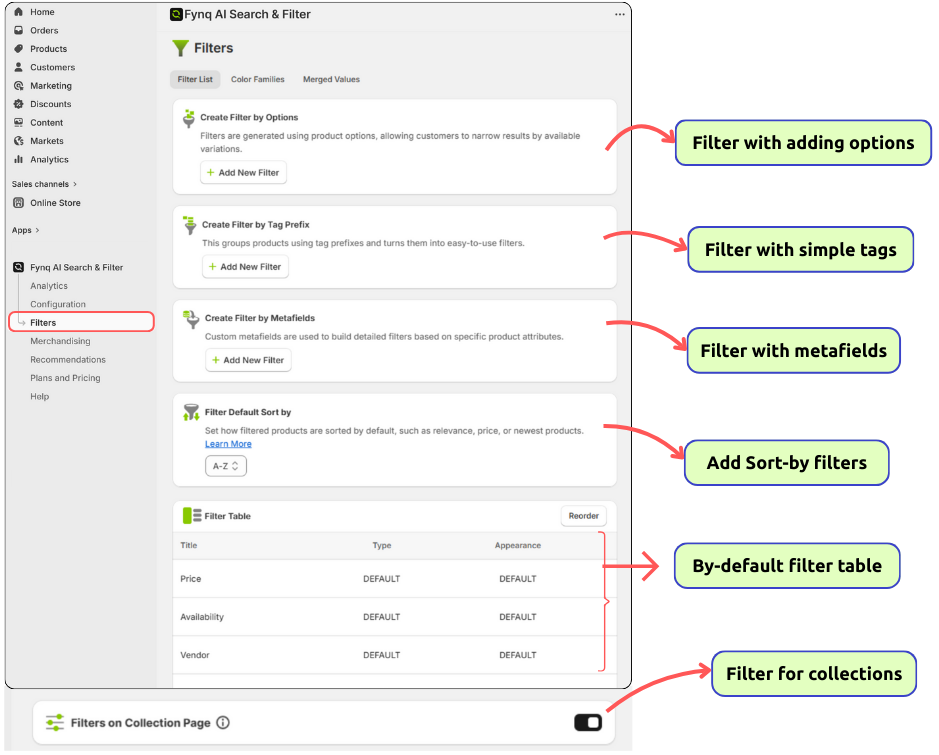Click the Appearance column header
Image resolution: width=939 pixels, height=755 pixels.
tap(517, 545)
